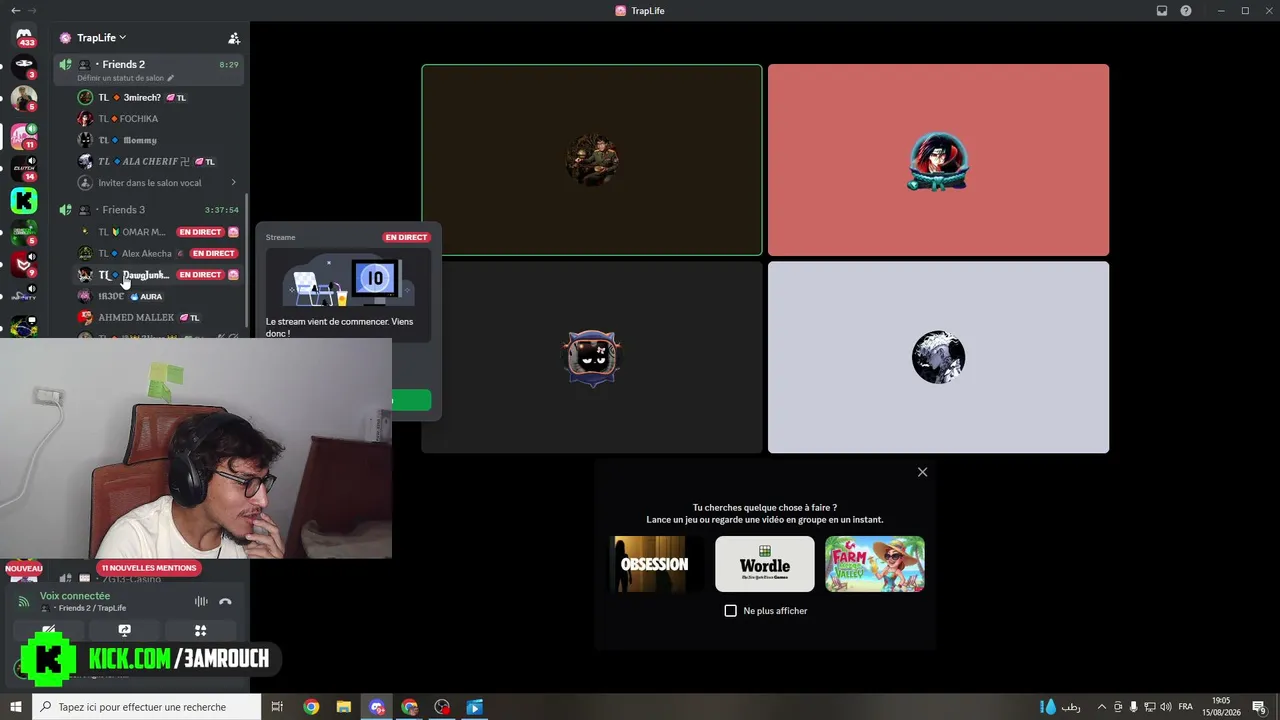The height and width of the screenshot is (720, 1280).
Task: Click EN DIRECT badge for Alex Akecha
Action: [x=214, y=253]
